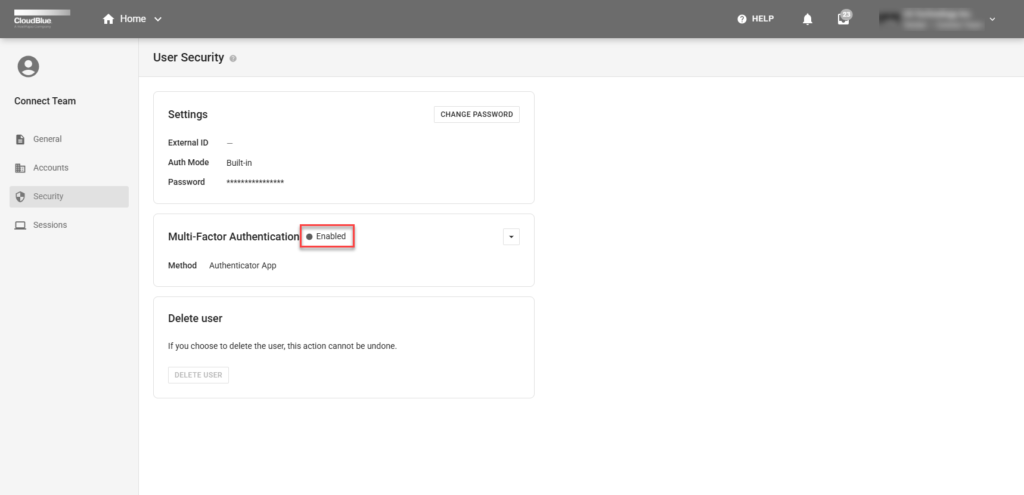Screen dimensions: 1024x495
Task: Click the Connect Team user name
Action: [x=45, y=101]
